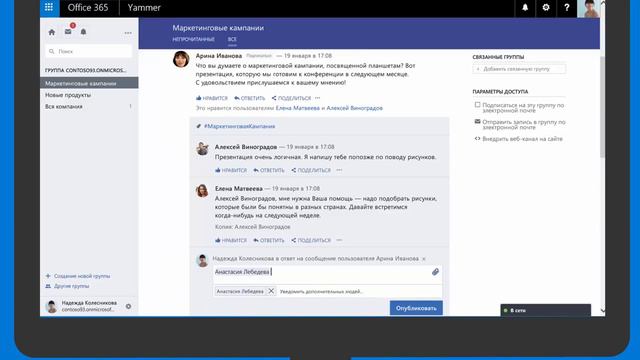Click the Опубликовать button

(416, 308)
